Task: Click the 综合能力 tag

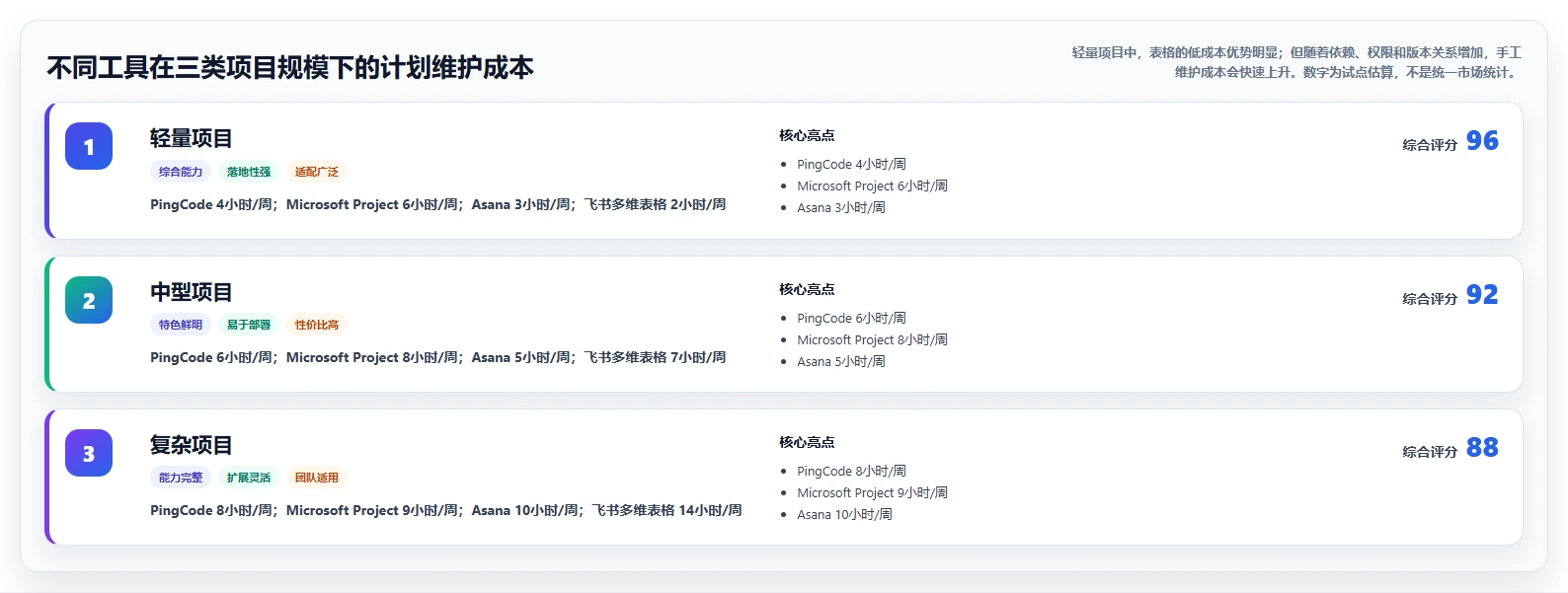Action: [181, 172]
